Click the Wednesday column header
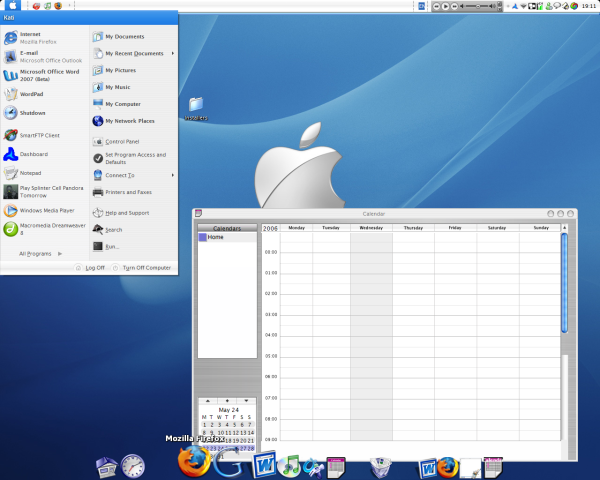Viewport: 600px width, 480px height. [371, 228]
